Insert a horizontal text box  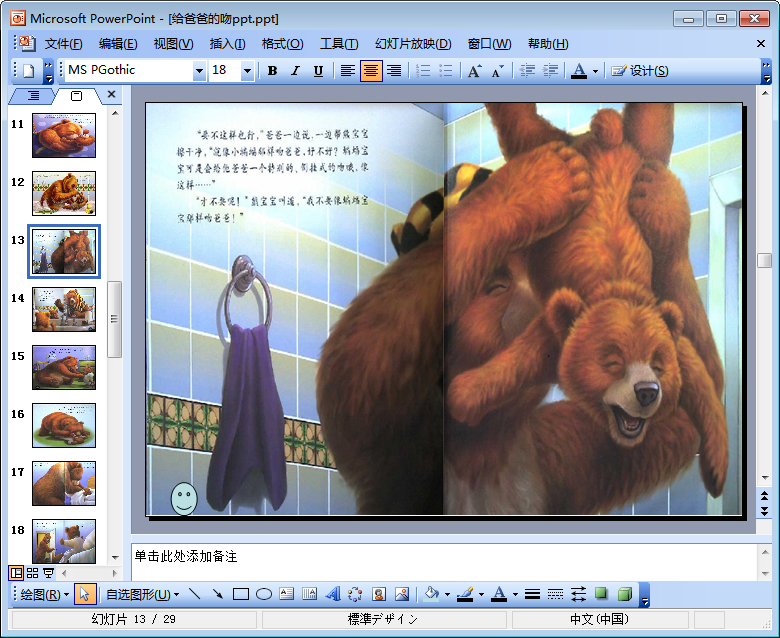[x=287, y=594]
